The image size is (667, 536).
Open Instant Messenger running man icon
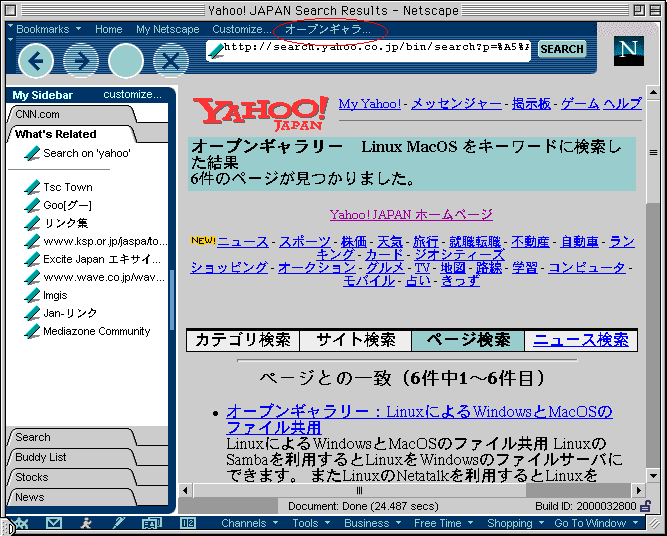pos(86,523)
